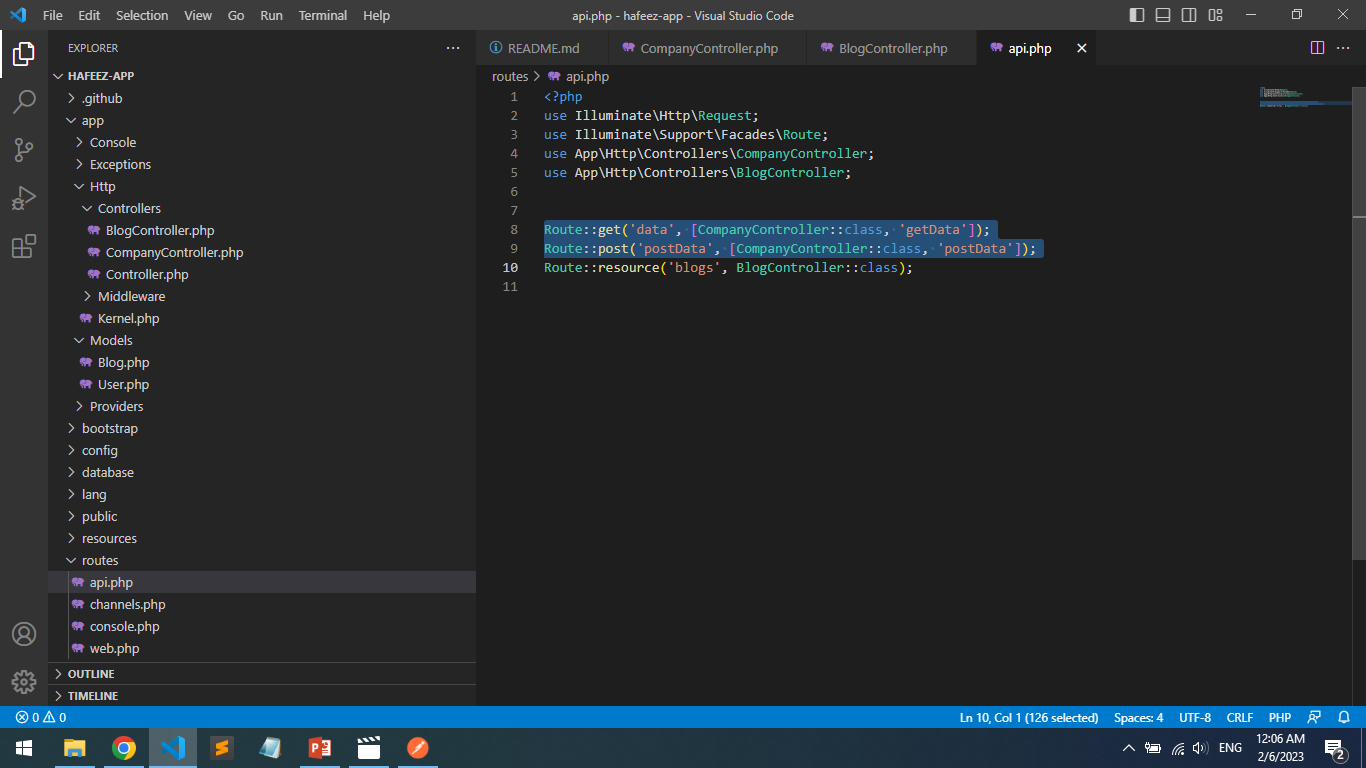Image resolution: width=1366 pixels, height=768 pixels.
Task: Open Explorer more actions ellipsis
Action: [x=453, y=48]
